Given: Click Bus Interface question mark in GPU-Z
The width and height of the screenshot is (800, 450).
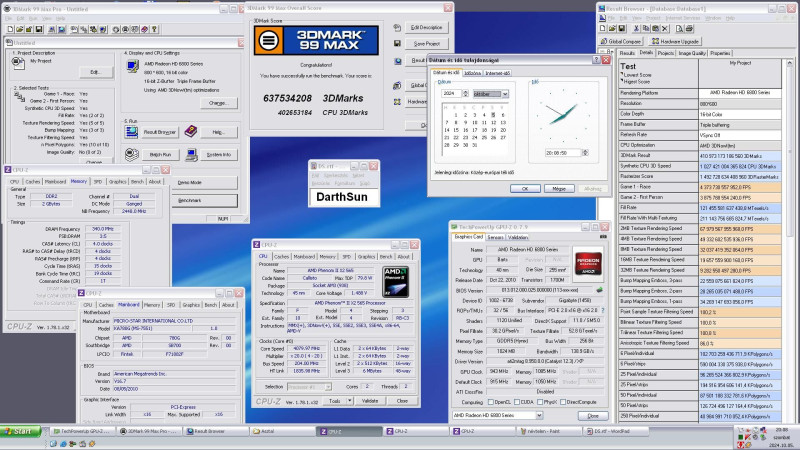Looking at the screenshot, I should pos(603,310).
